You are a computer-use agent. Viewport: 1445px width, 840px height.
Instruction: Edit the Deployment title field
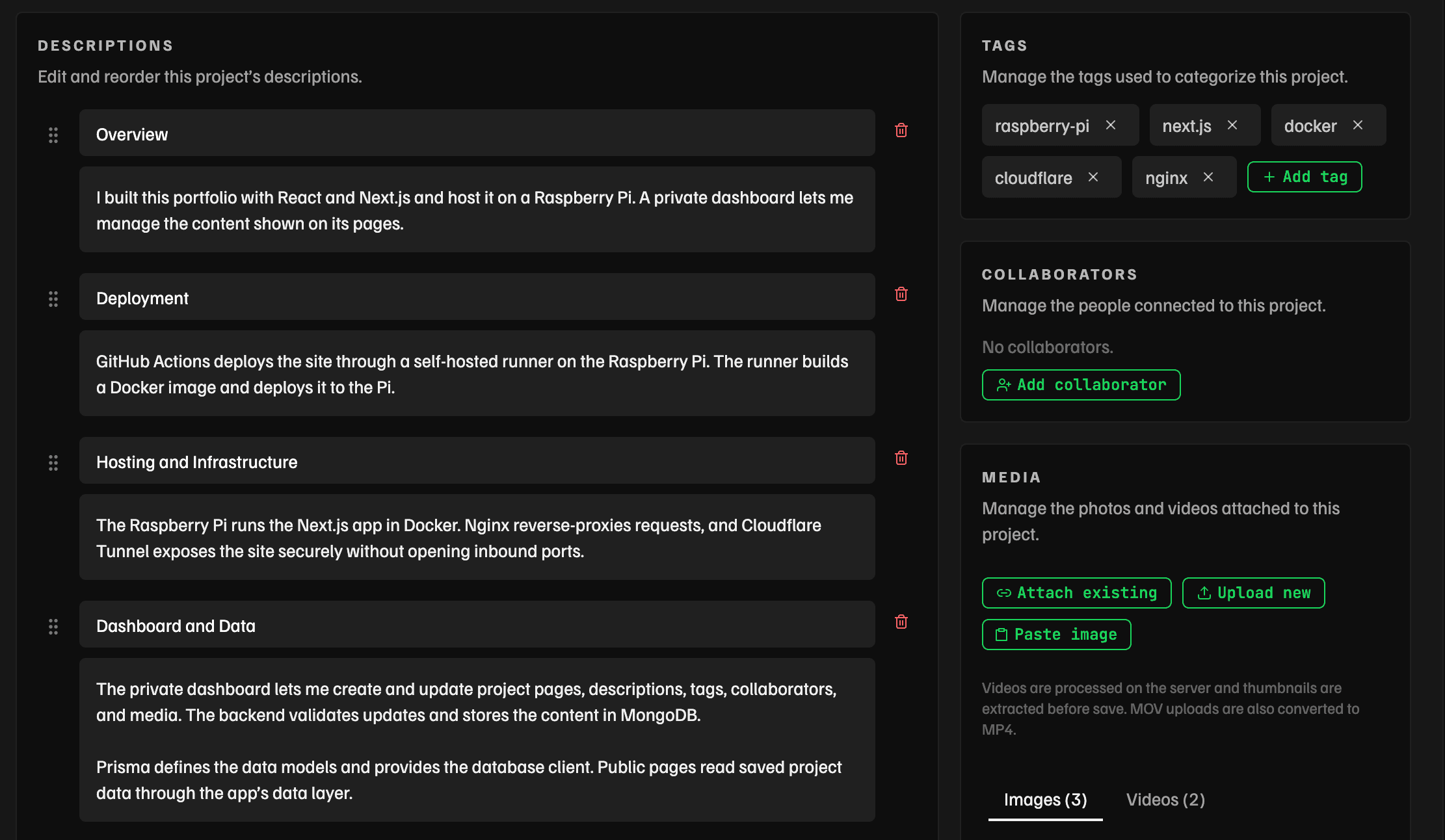coord(477,296)
